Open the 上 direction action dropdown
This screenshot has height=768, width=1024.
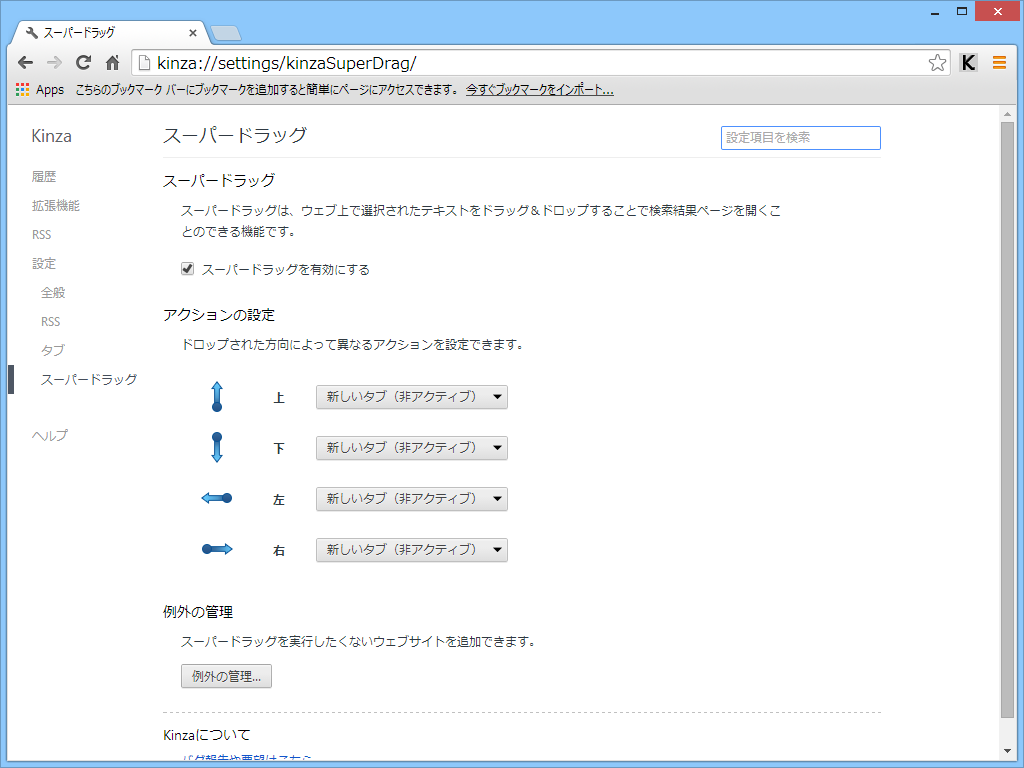pos(411,397)
